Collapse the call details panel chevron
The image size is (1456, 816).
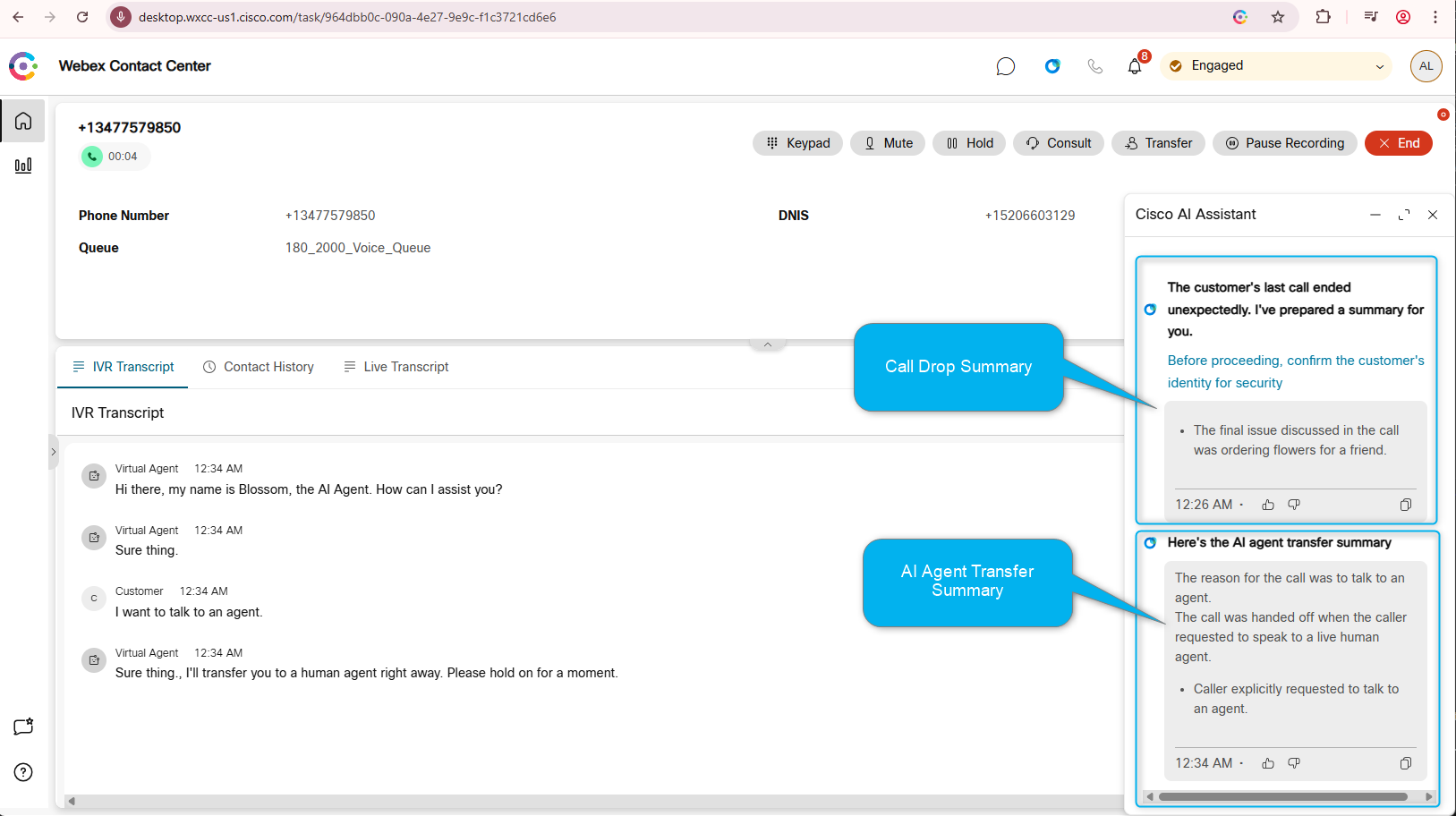pos(767,344)
